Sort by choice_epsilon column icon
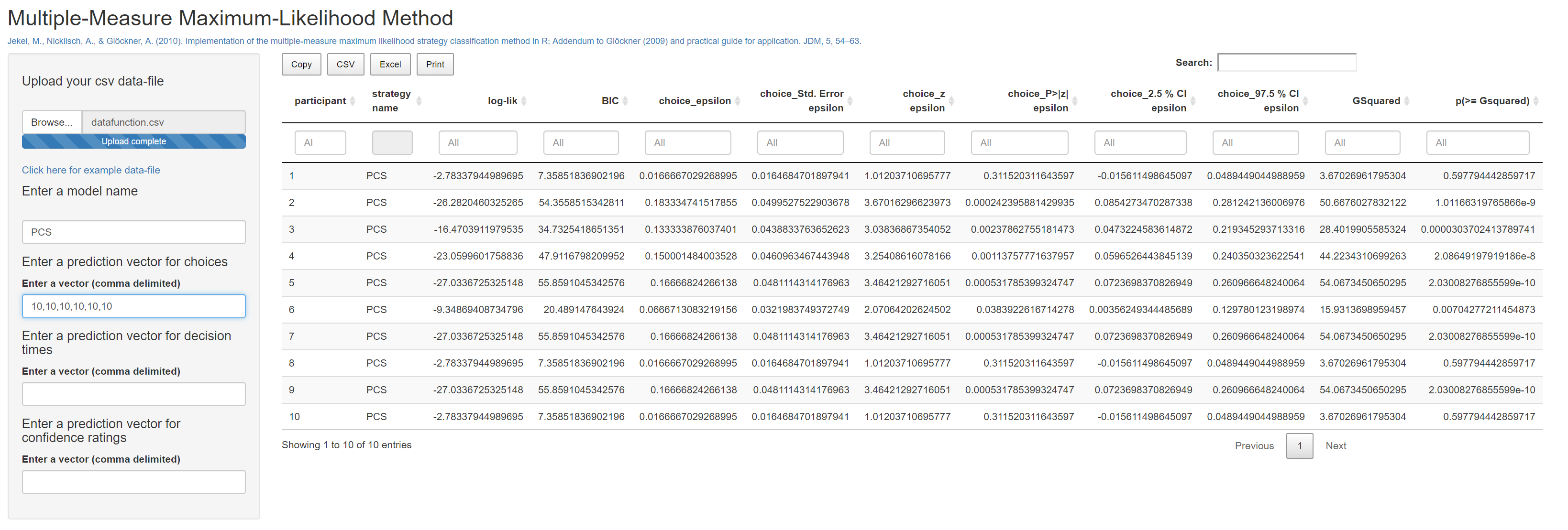 click(x=738, y=101)
